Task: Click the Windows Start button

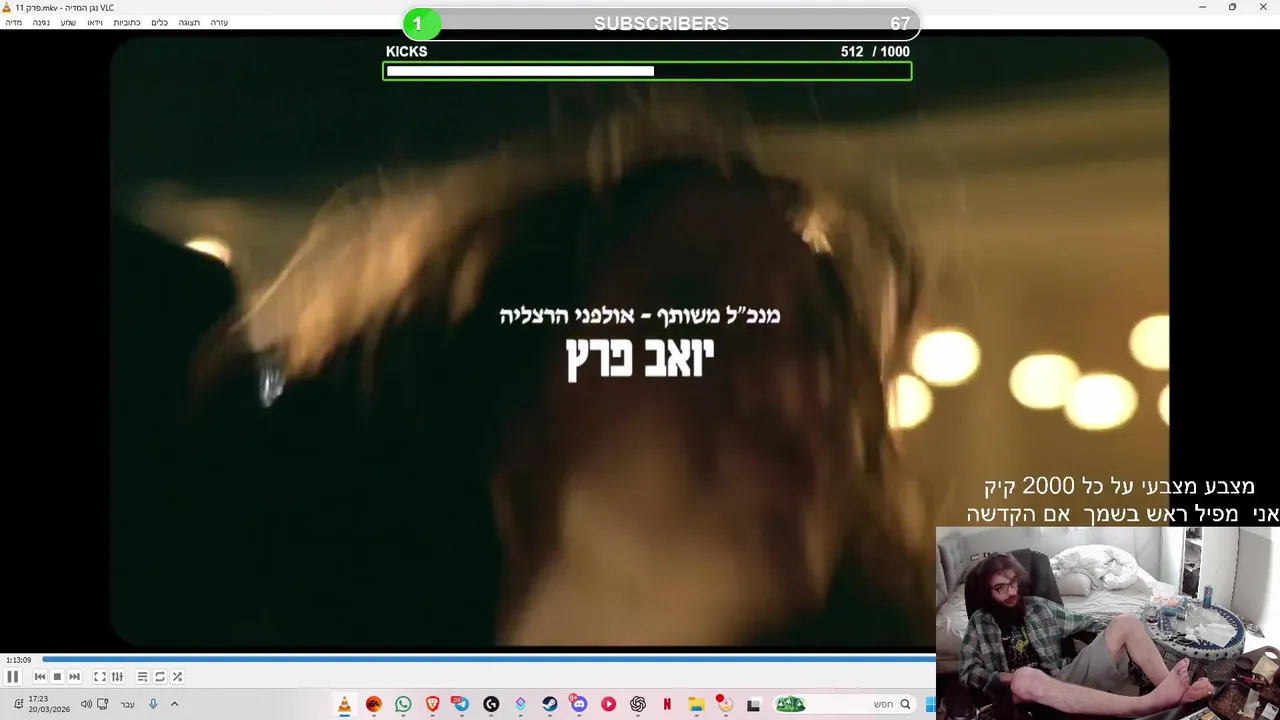Action: pos(930,704)
